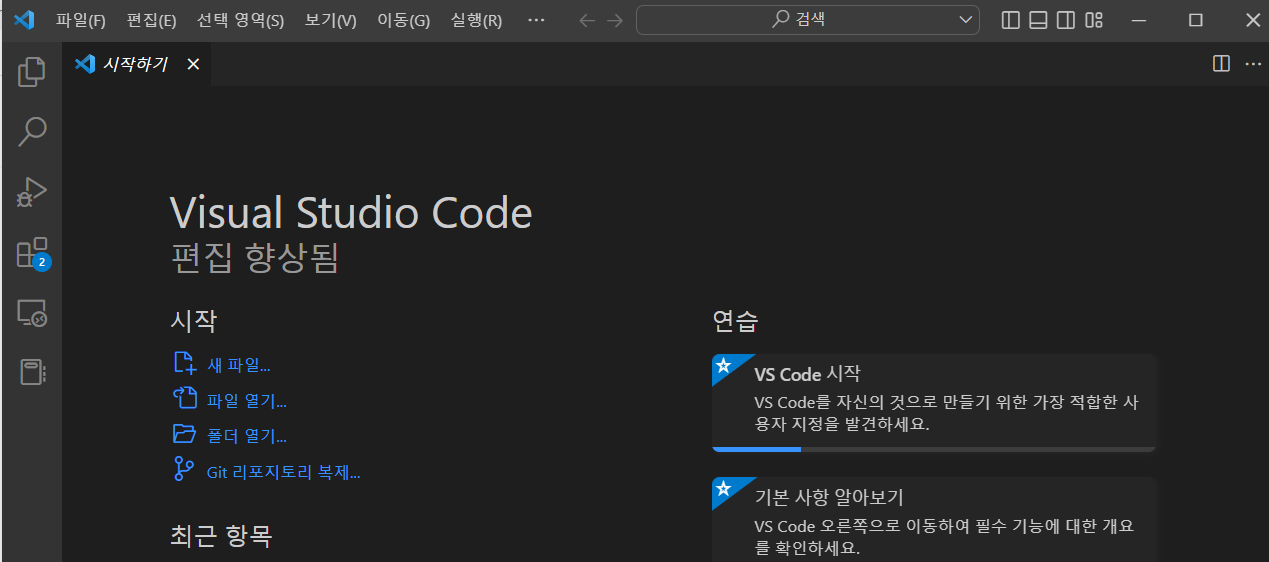Click the 폴더 열기... link
Viewport: 1269px width, 562px height.
(x=230, y=436)
